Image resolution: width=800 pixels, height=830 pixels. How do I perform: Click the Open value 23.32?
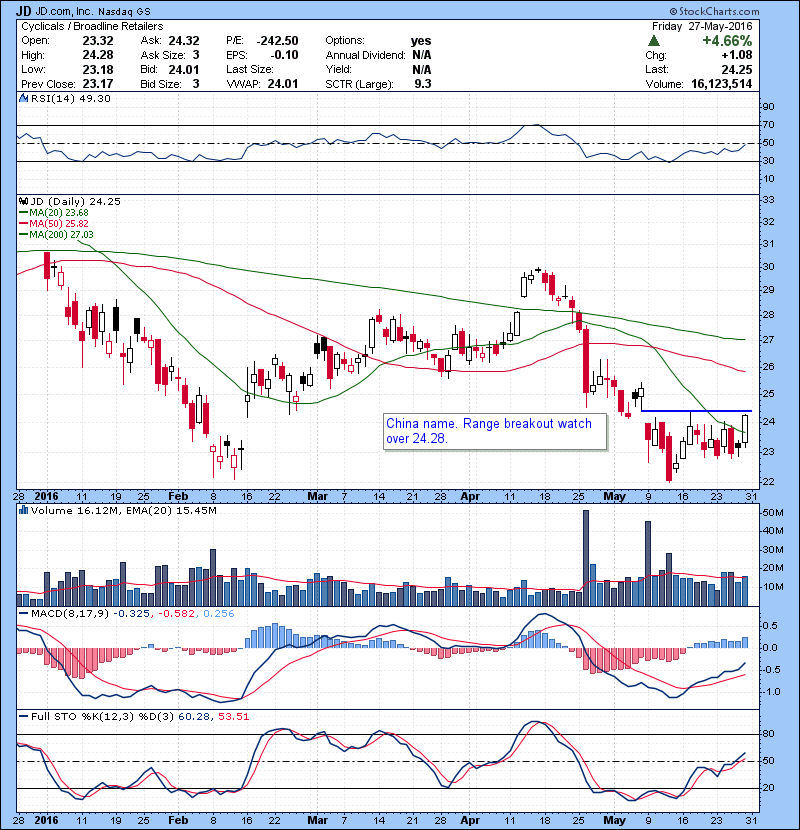tap(98, 41)
